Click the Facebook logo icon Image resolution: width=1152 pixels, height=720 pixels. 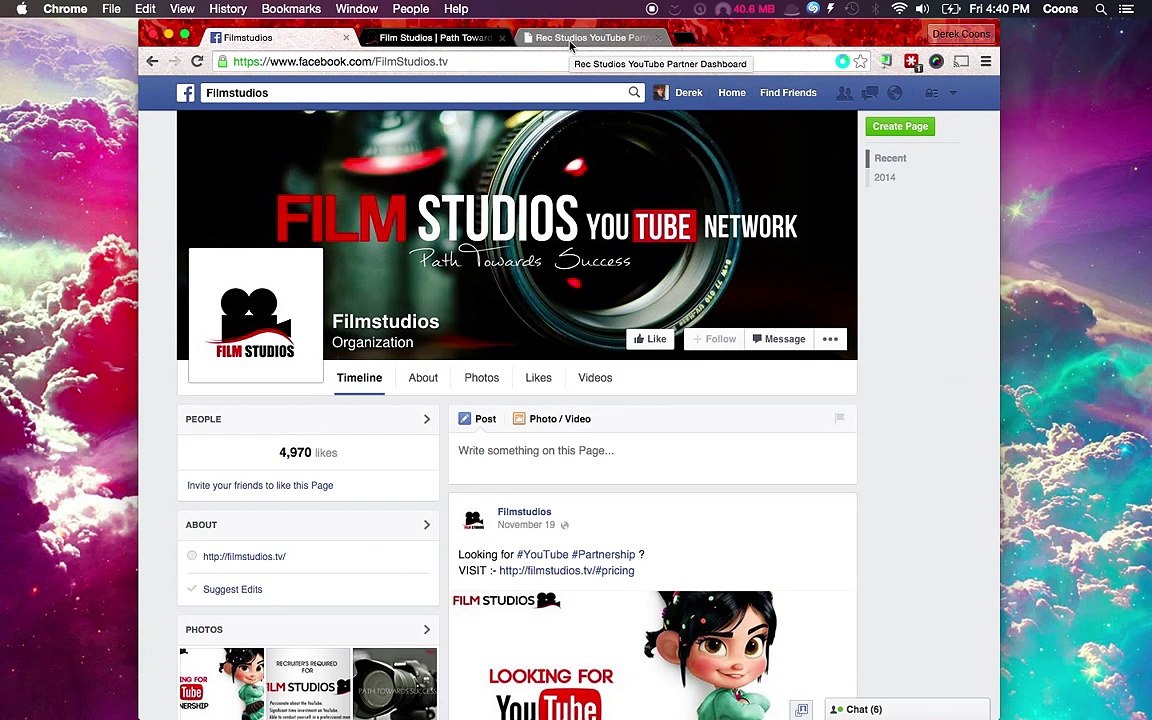tap(185, 93)
